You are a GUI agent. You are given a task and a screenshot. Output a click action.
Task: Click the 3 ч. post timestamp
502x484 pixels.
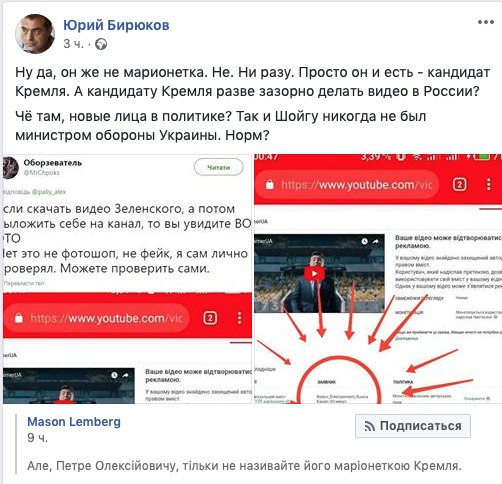(x=73, y=44)
